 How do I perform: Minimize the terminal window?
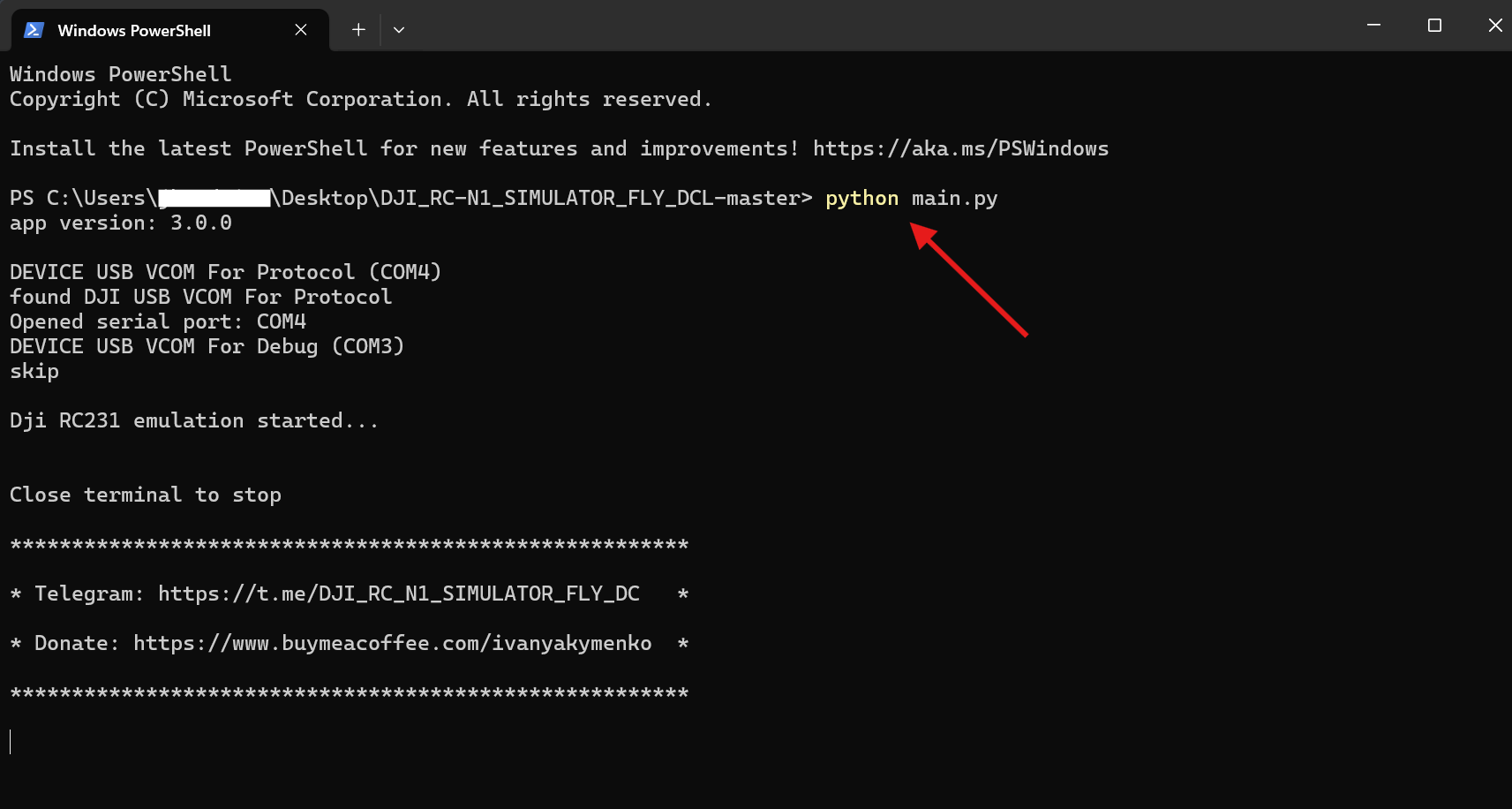pos(1373,26)
